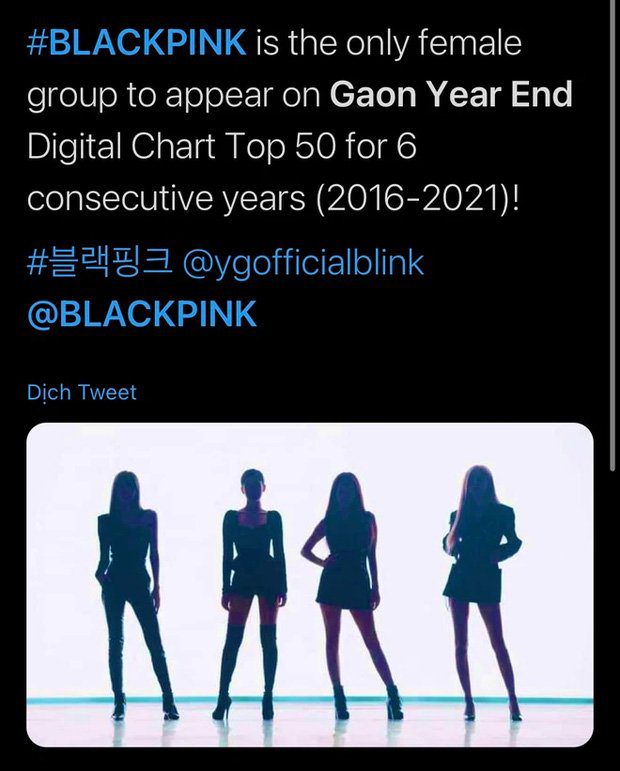The image size is (620, 771).
Task: Click the '(2016-2021)' year range text
Action: [x=416, y=199]
